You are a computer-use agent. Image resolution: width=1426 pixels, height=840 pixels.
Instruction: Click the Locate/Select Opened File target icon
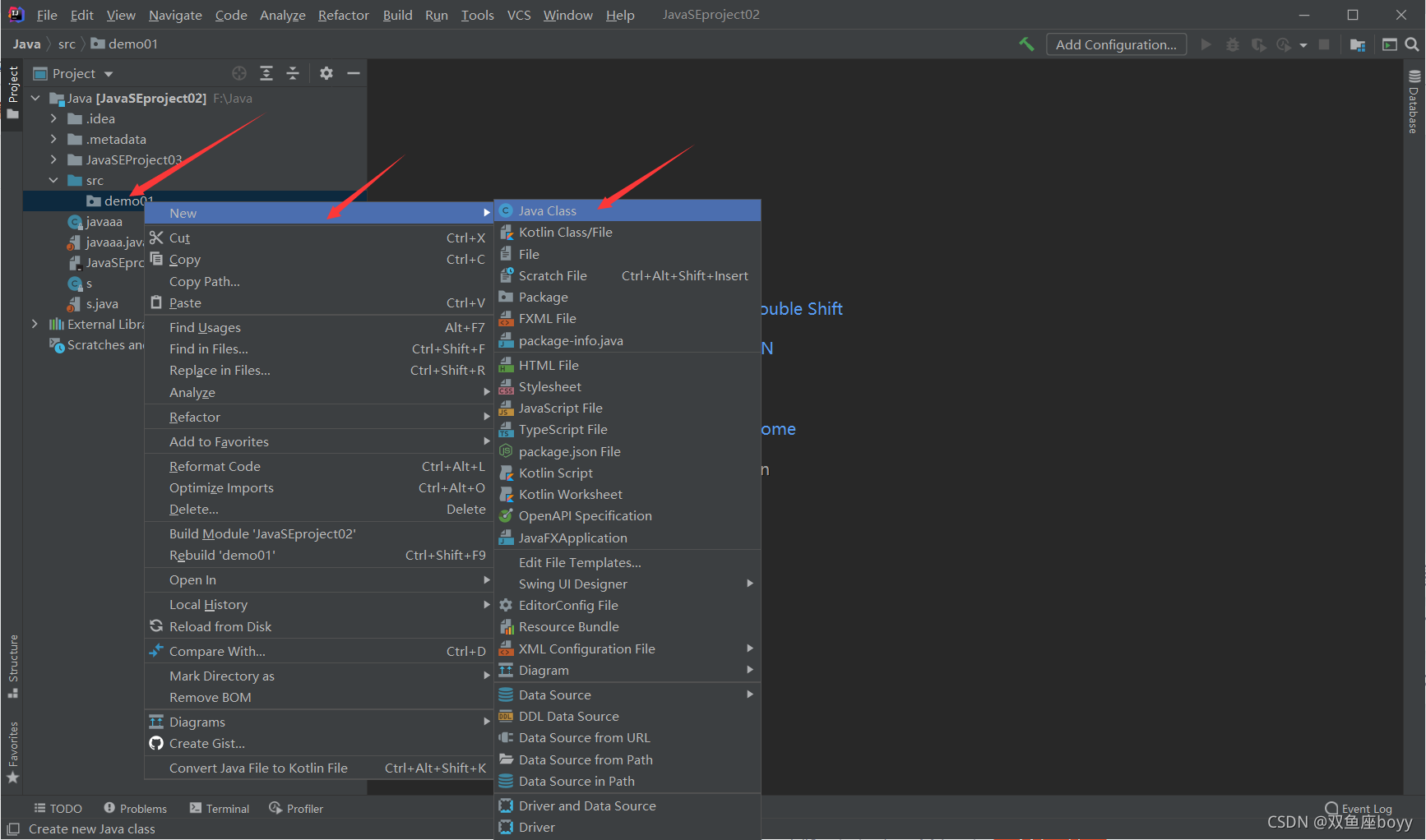(x=239, y=73)
